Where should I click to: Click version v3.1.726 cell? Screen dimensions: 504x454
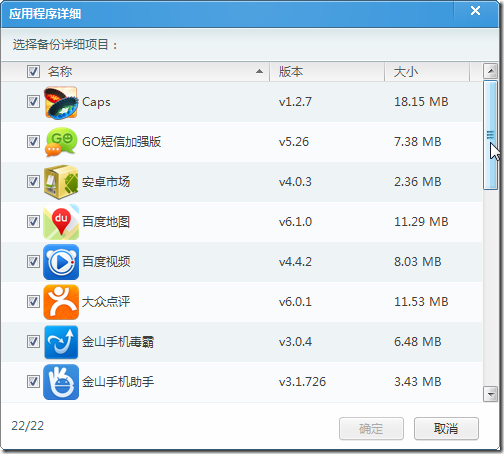tap(302, 382)
